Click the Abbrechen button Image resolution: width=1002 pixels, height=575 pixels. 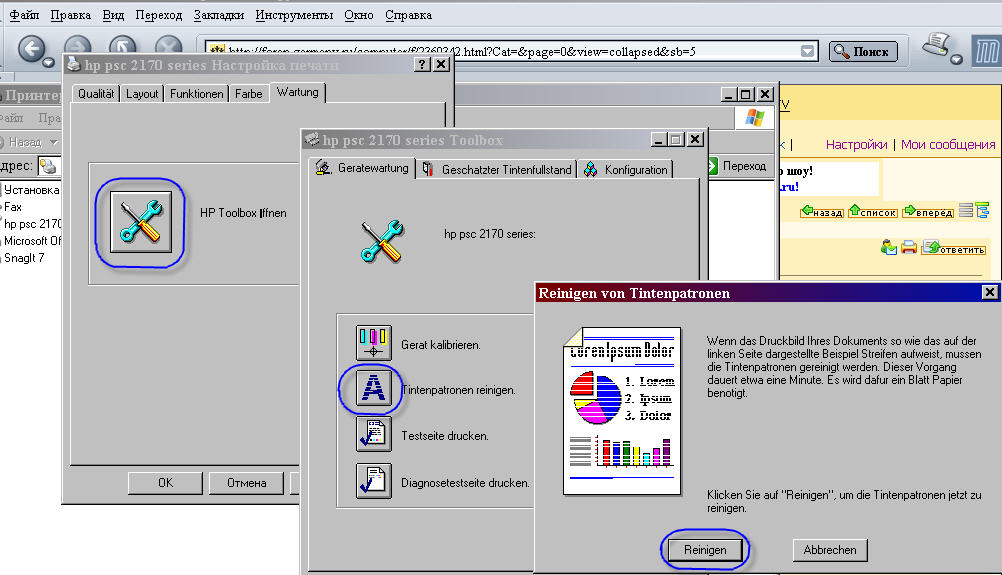coord(829,549)
